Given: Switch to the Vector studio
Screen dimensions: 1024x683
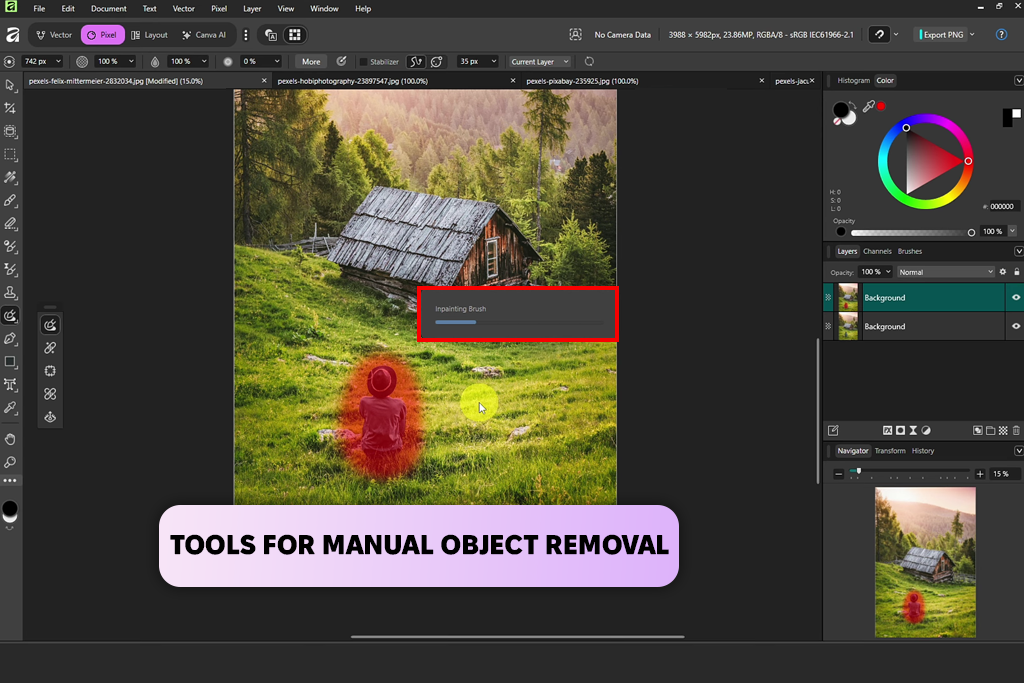Looking at the screenshot, I should coord(54,35).
